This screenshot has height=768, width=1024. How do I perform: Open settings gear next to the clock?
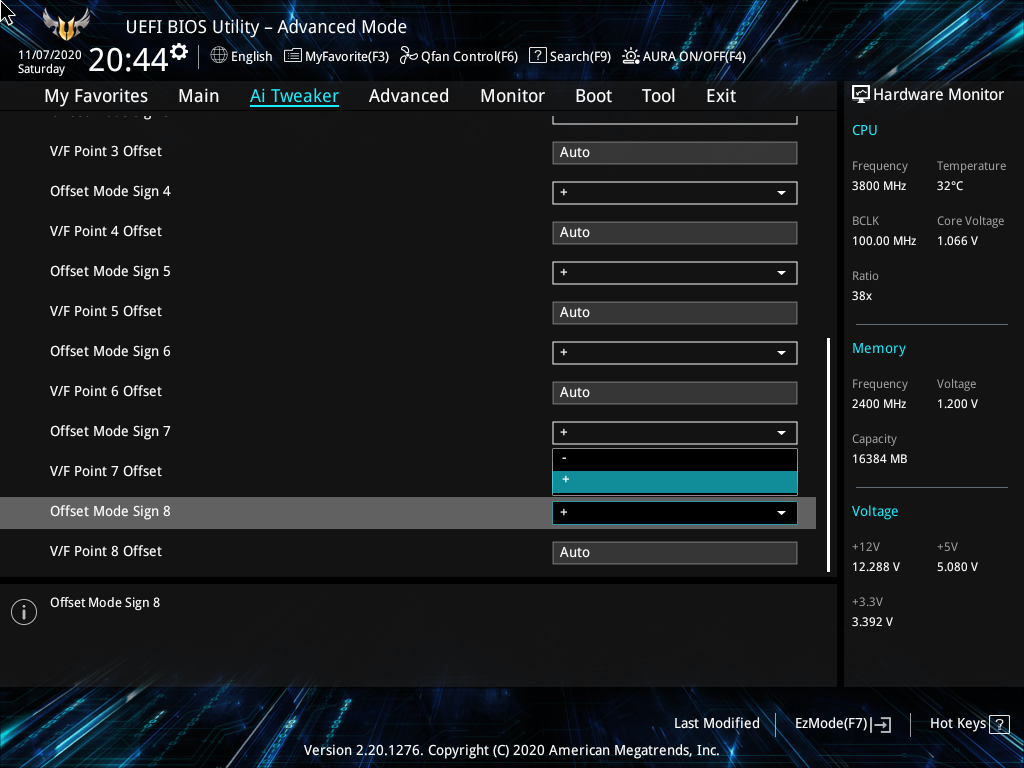(178, 52)
